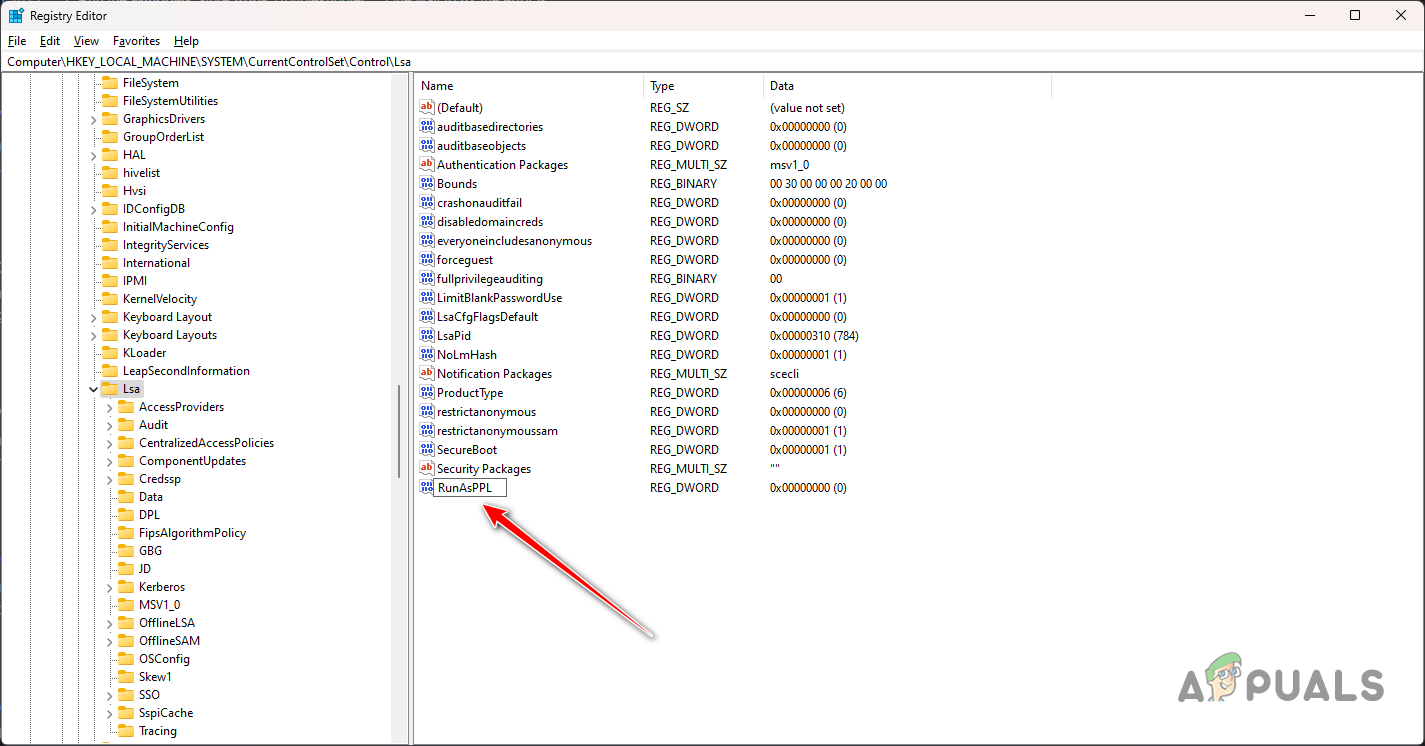
Task: Click the crashonauditfail value icon
Action: (x=427, y=203)
